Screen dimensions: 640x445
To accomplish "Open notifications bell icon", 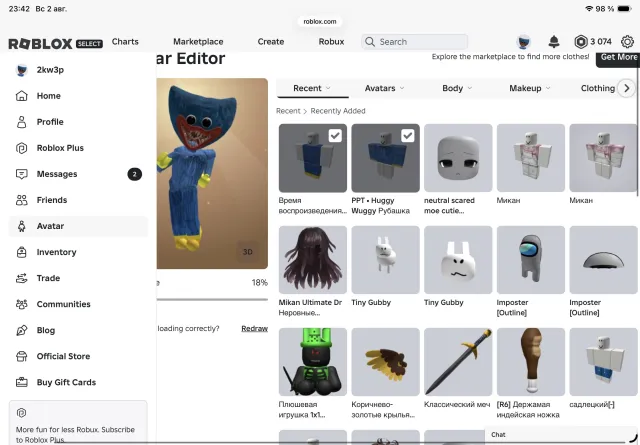I will tap(554, 42).
